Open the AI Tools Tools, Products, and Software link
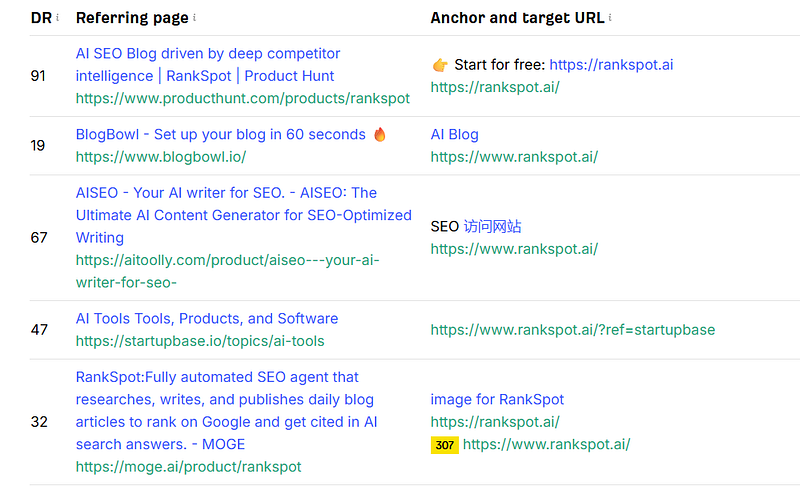800x486 pixels. (207, 319)
